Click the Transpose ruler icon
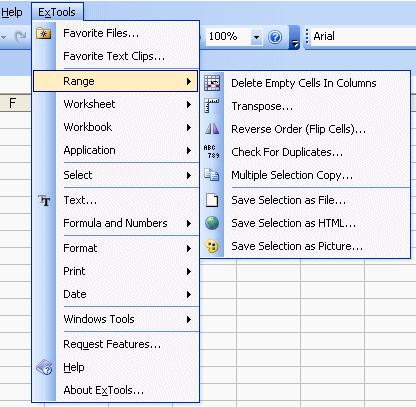 click(x=211, y=106)
